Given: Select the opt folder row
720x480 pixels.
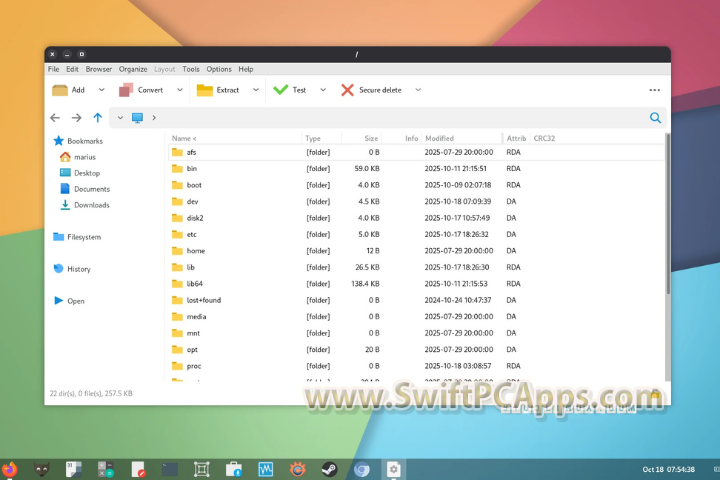Looking at the screenshot, I should (x=416, y=350).
